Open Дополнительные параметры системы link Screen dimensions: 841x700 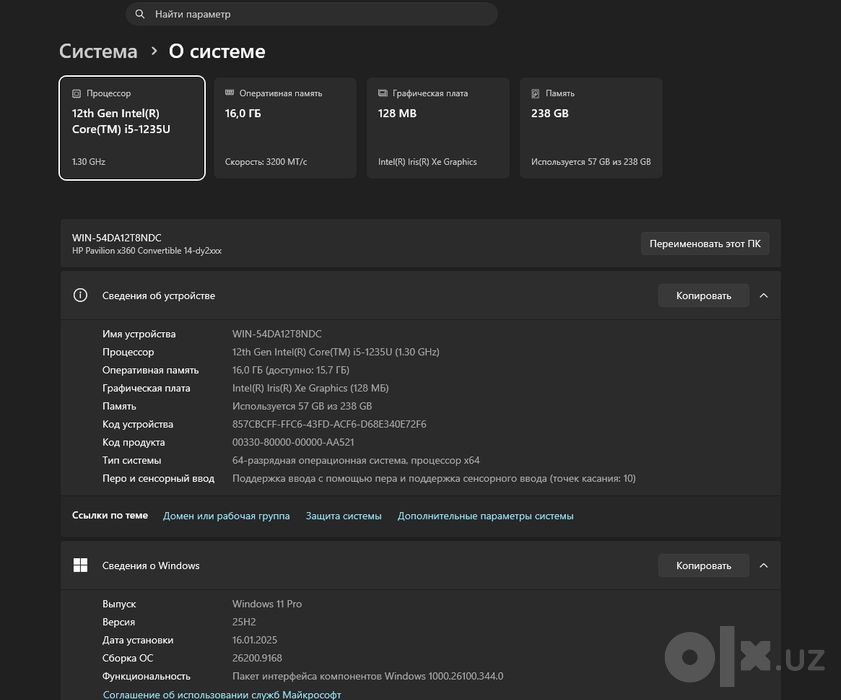point(485,515)
